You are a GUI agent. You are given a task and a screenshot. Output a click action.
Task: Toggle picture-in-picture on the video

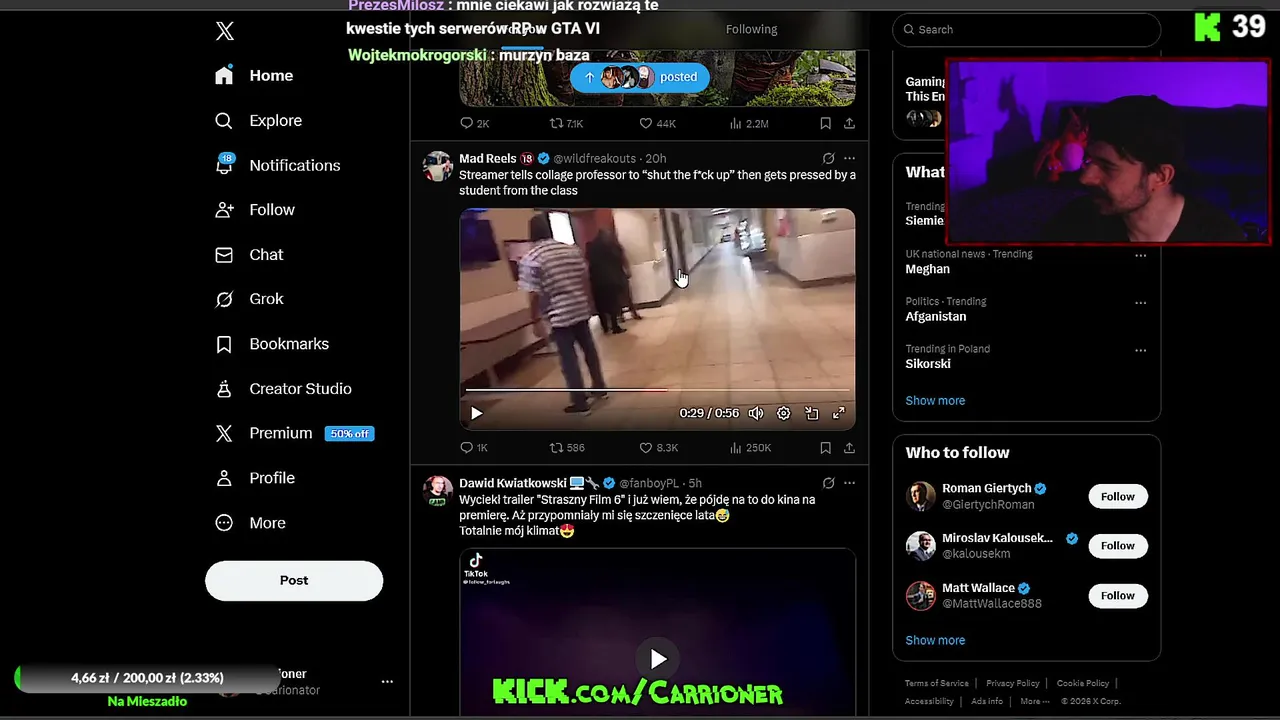coord(811,413)
